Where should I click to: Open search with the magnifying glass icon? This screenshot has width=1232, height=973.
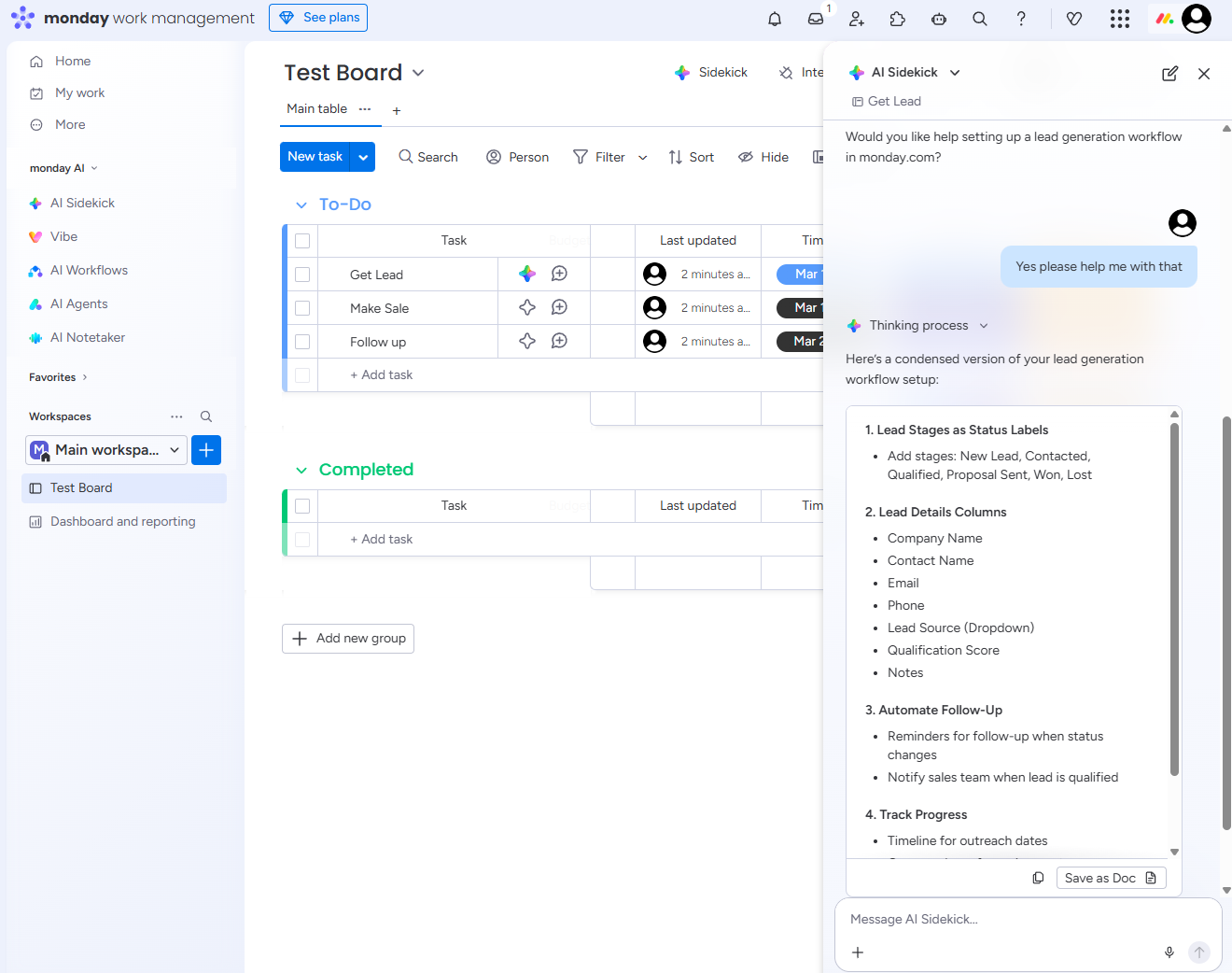tap(980, 18)
